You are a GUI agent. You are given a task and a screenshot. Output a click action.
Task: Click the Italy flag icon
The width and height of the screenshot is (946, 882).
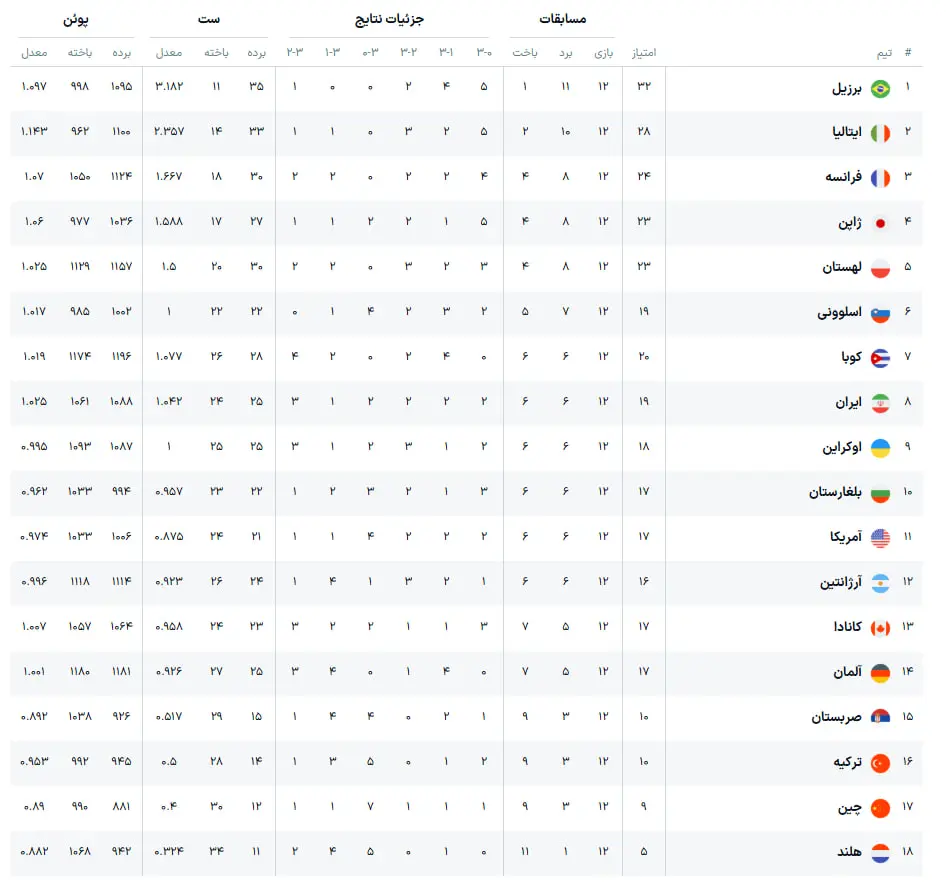(x=880, y=133)
